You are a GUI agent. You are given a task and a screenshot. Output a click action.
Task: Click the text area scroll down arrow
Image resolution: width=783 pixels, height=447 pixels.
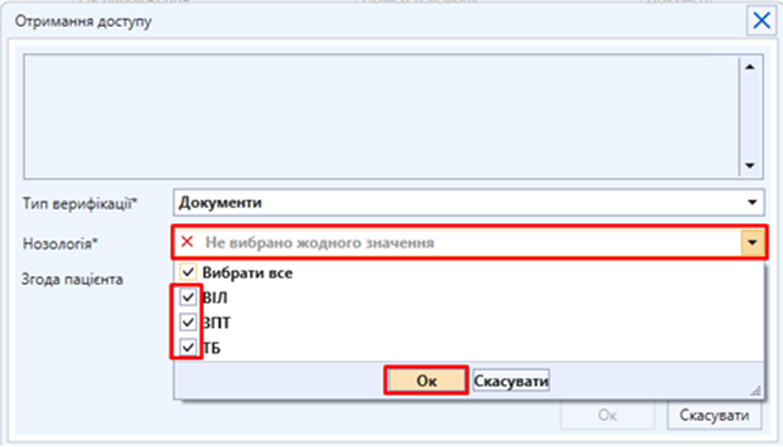click(x=748, y=166)
